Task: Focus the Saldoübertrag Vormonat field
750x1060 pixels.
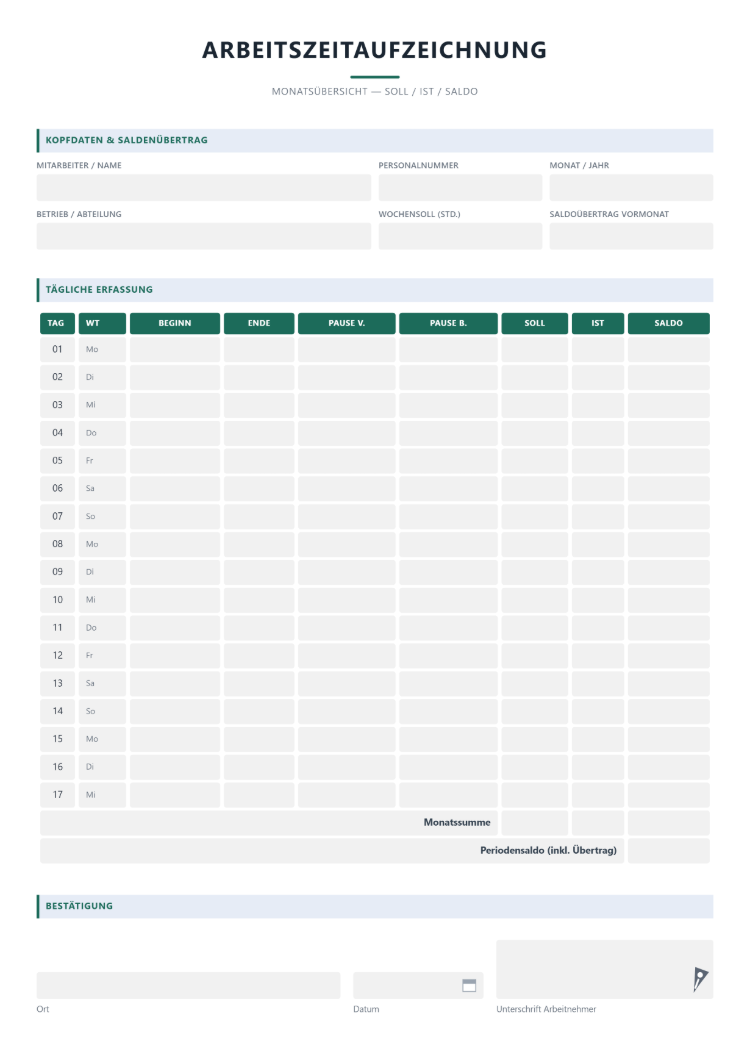Action: 631,237
